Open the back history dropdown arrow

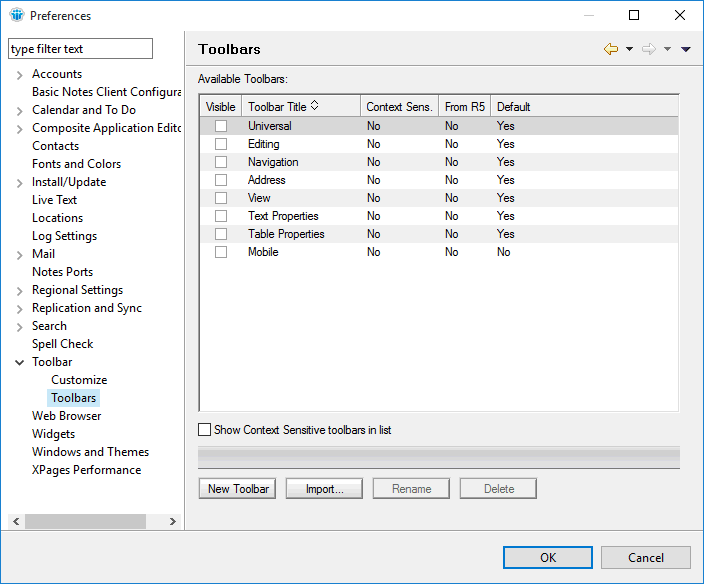click(x=629, y=49)
